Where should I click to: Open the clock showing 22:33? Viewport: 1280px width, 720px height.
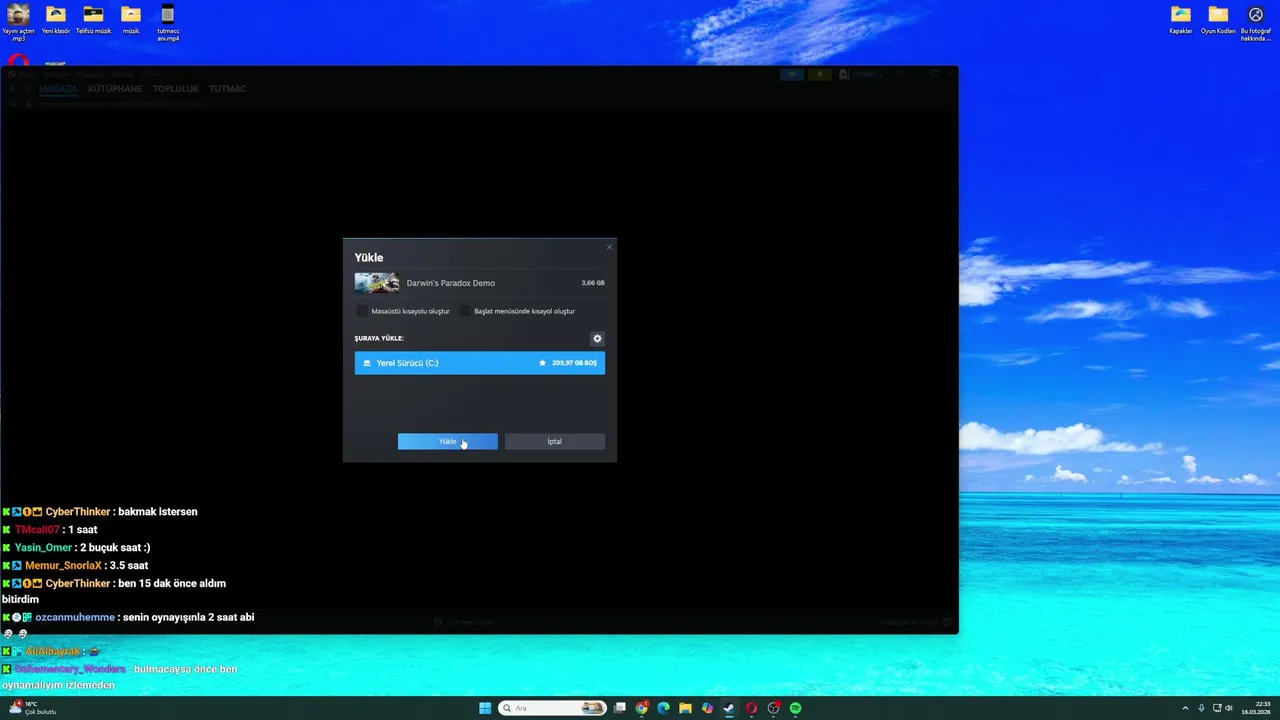coord(1255,708)
